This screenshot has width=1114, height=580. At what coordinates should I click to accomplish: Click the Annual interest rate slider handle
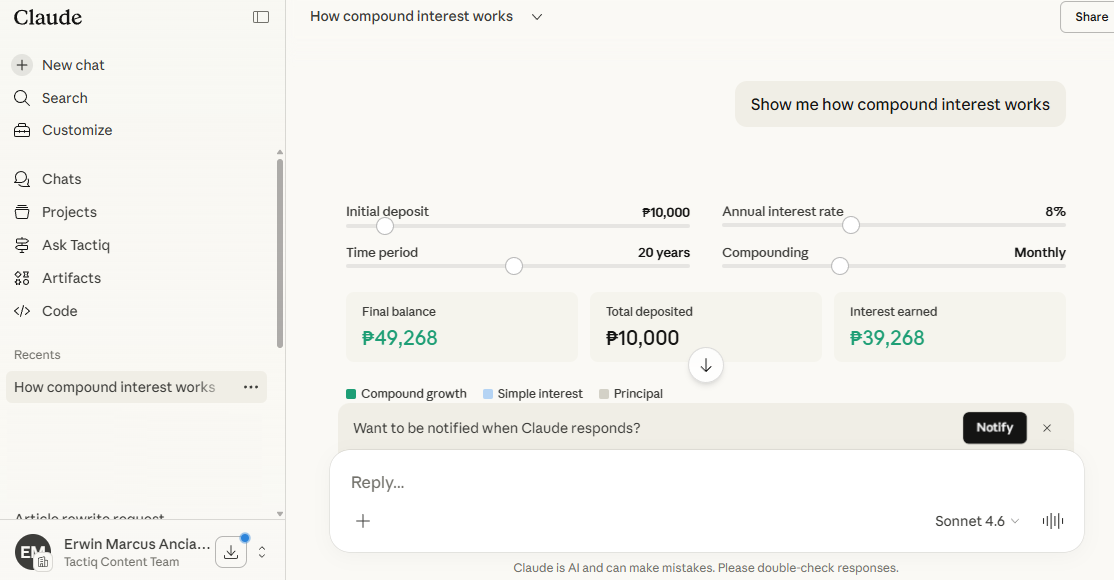(850, 225)
